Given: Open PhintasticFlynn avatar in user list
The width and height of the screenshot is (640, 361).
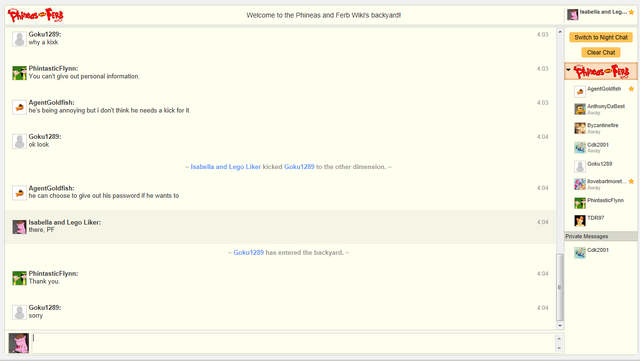Looking at the screenshot, I should tap(580, 203).
